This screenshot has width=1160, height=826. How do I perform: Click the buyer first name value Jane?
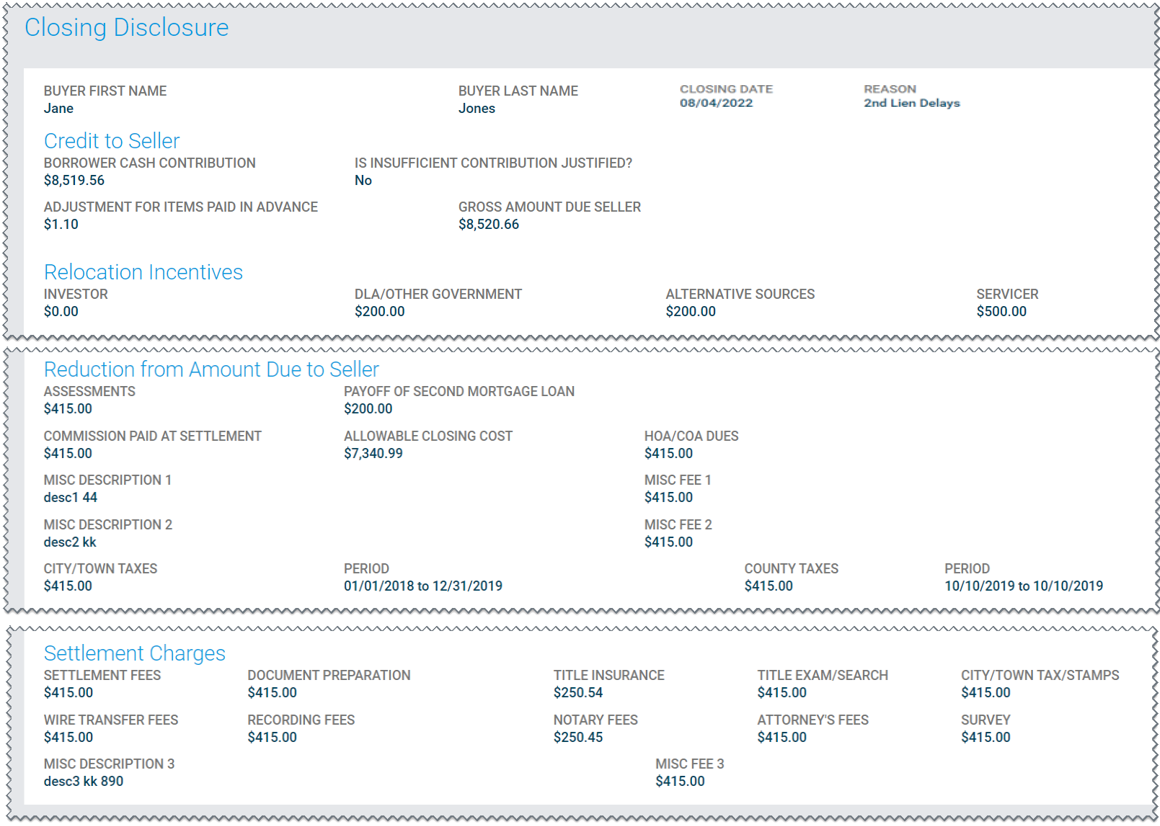pyautogui.click(x=58, y=108)
